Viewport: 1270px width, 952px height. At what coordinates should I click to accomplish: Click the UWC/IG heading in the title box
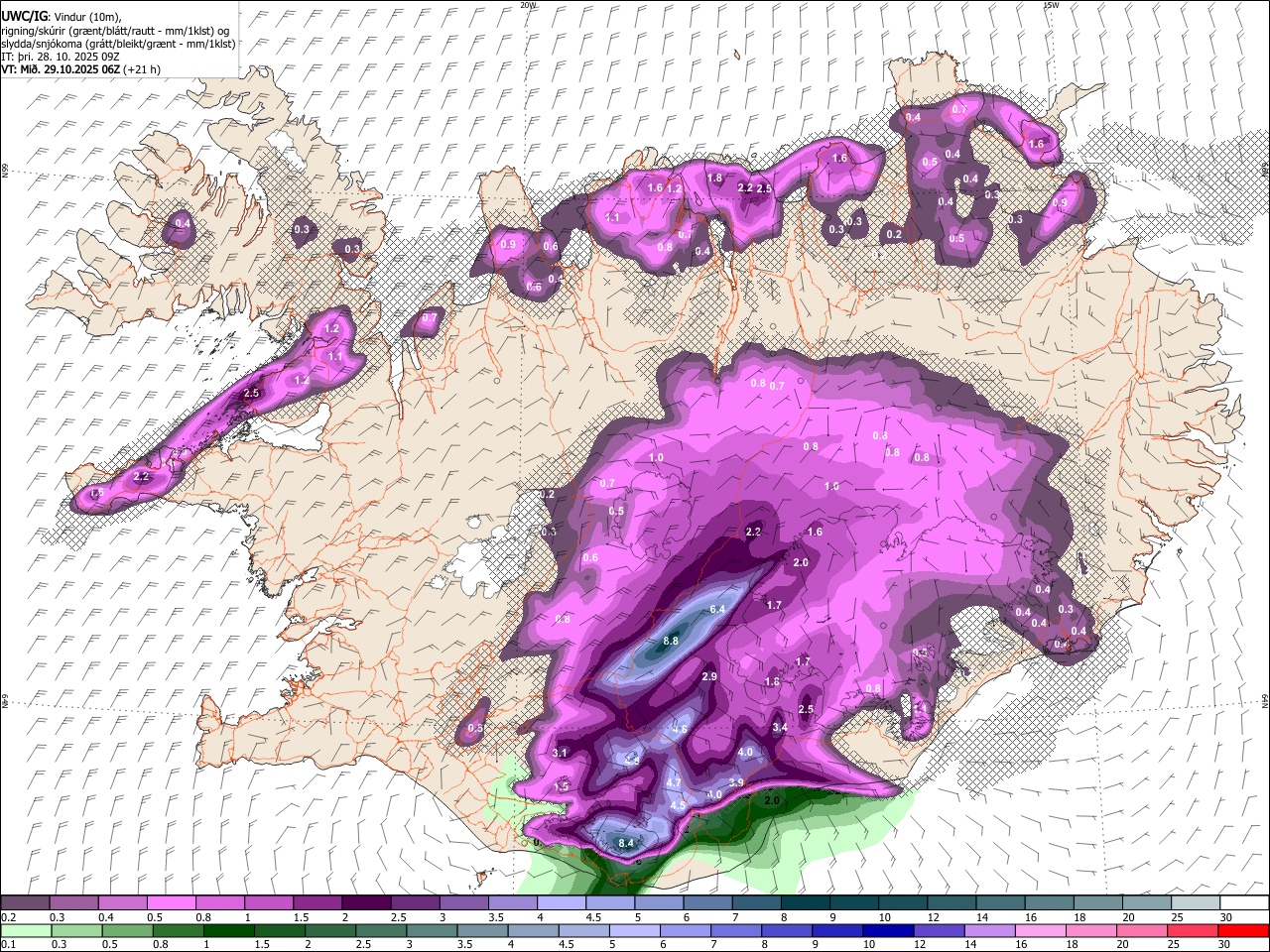click(x=24, y=16)
